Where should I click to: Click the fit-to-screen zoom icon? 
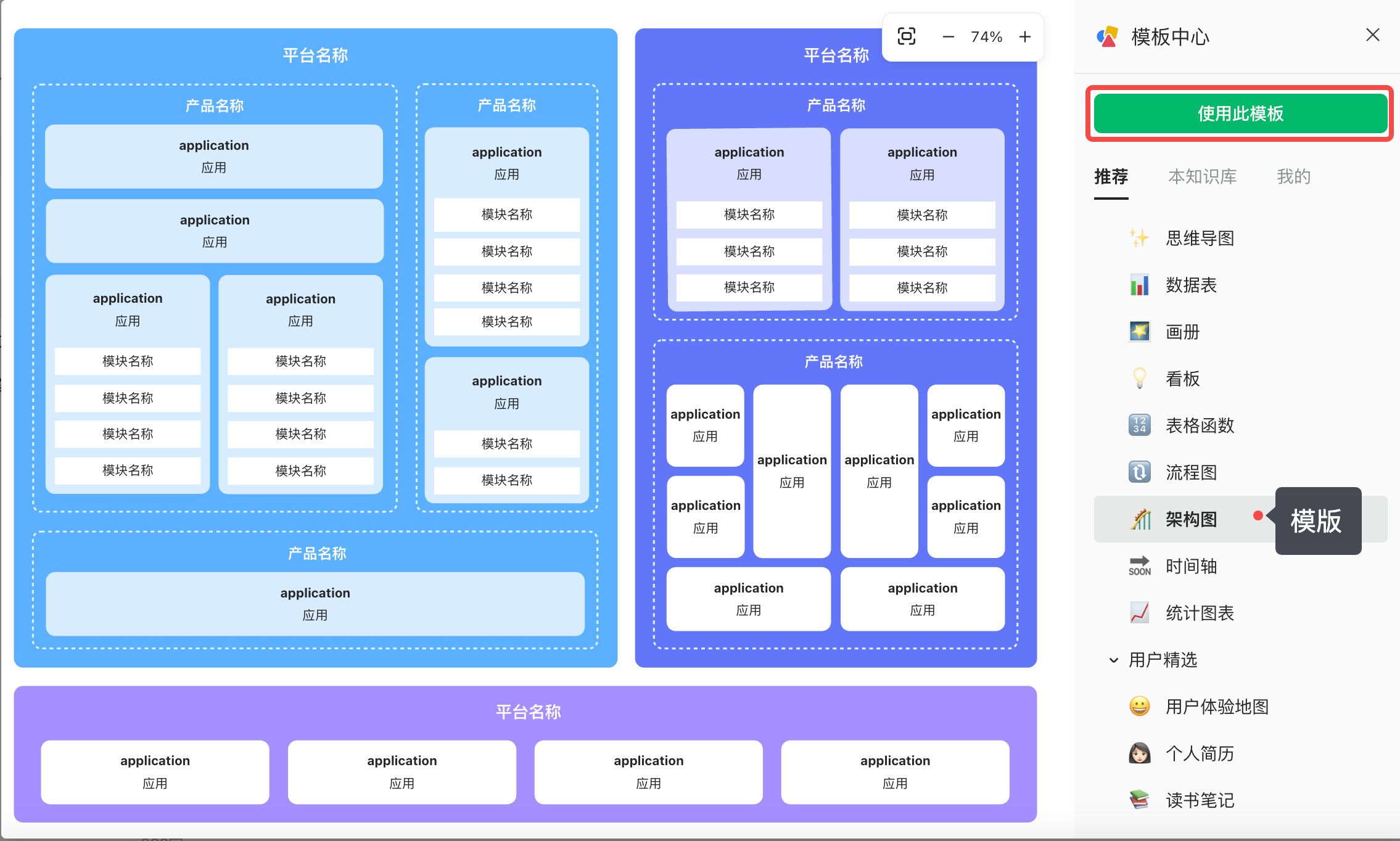tap(906, 36)
